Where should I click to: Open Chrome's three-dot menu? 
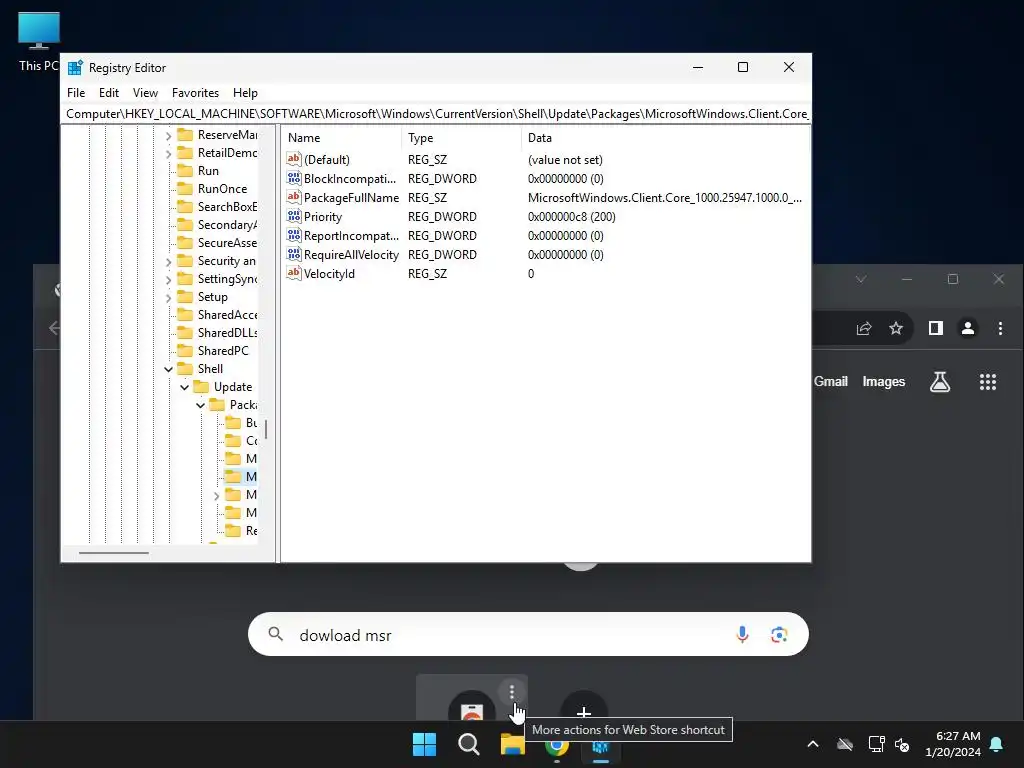pos(1000,328)
